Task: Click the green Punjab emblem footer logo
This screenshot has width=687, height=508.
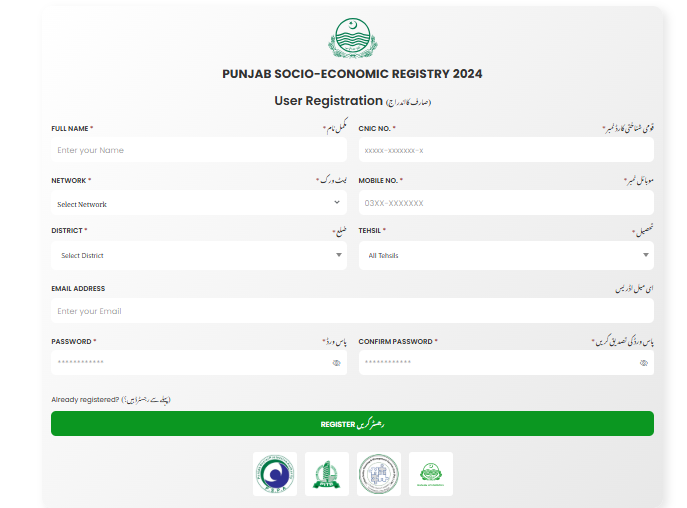Action: (431, 474)
